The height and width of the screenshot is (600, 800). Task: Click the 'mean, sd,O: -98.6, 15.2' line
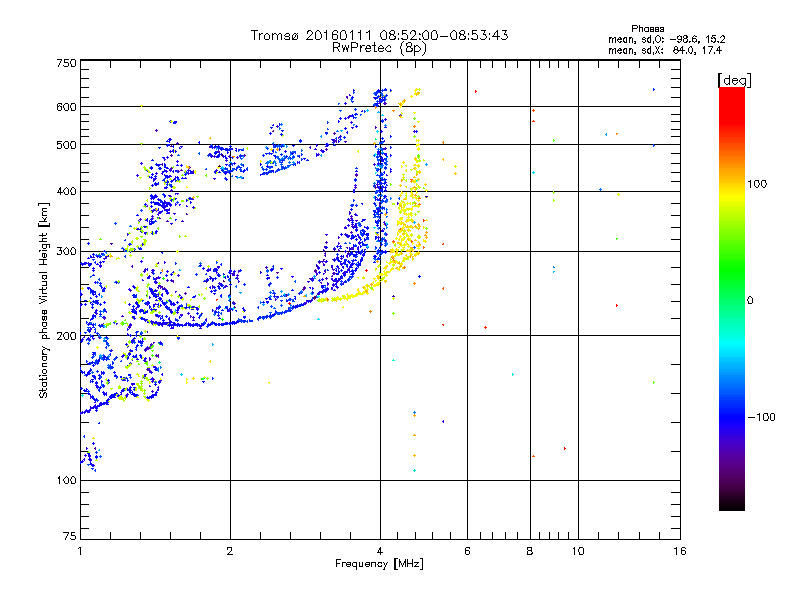tap(666, 39)
